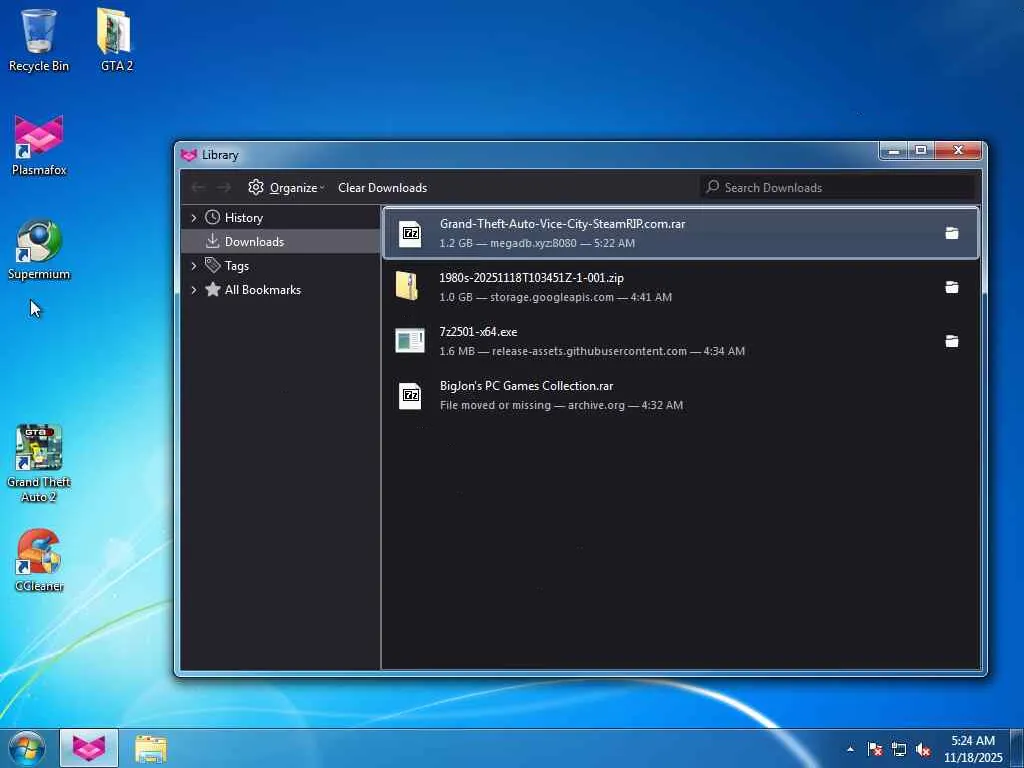Image resolution: width=1024 pixels, height=768 pixels.
Task: Minimize the Library window
Action: (894, 151)
